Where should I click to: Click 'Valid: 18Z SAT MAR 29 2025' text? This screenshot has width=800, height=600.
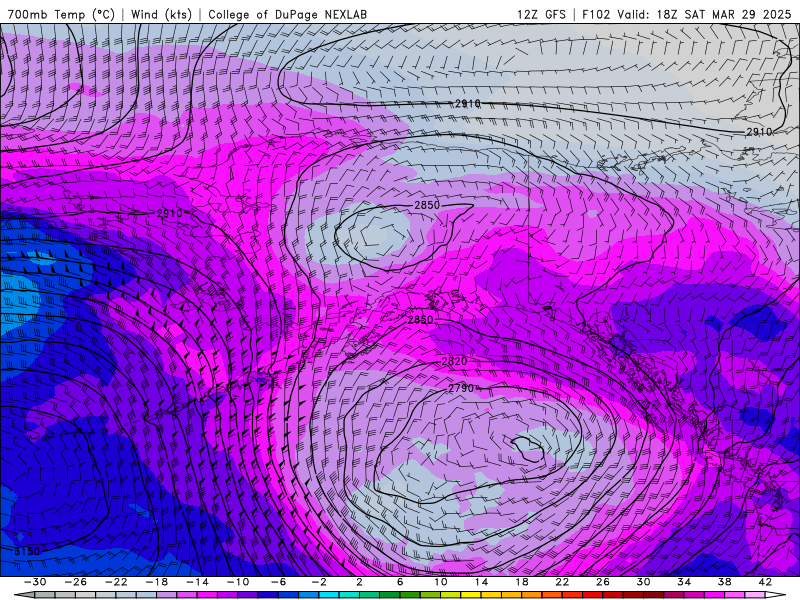tap(704, 14)
